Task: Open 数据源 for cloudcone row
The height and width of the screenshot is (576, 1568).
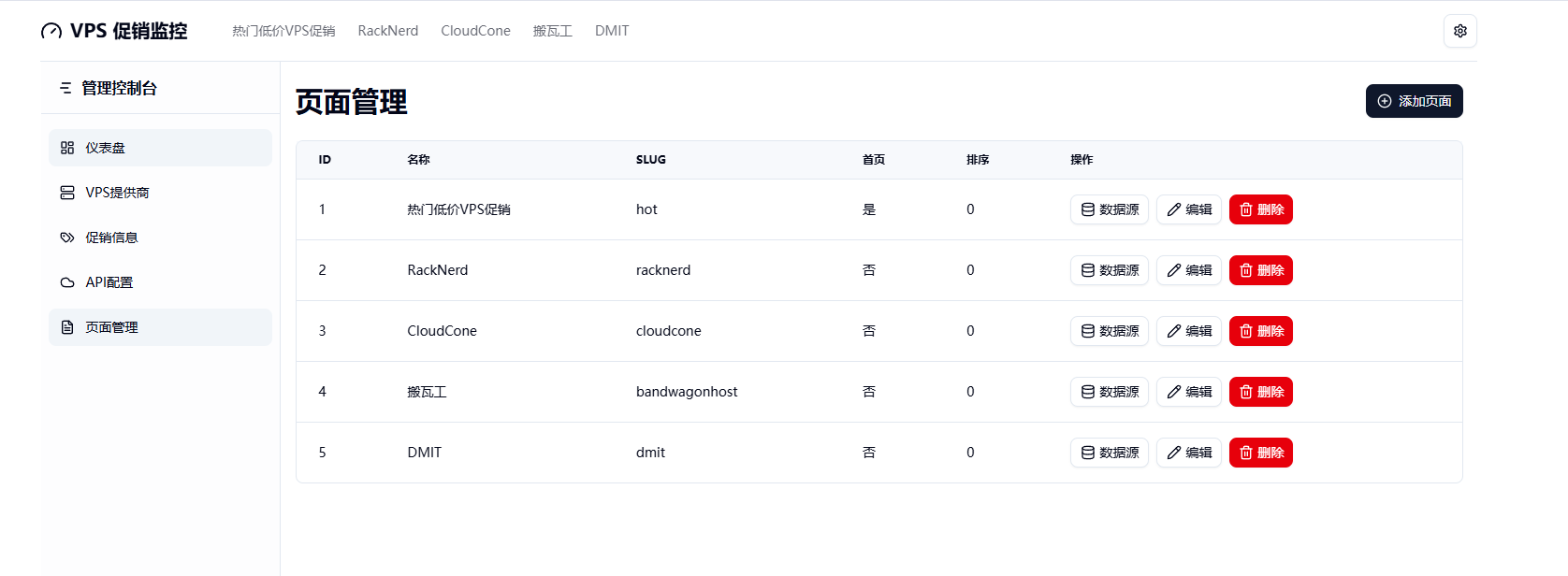Action: coord(1110,331)
